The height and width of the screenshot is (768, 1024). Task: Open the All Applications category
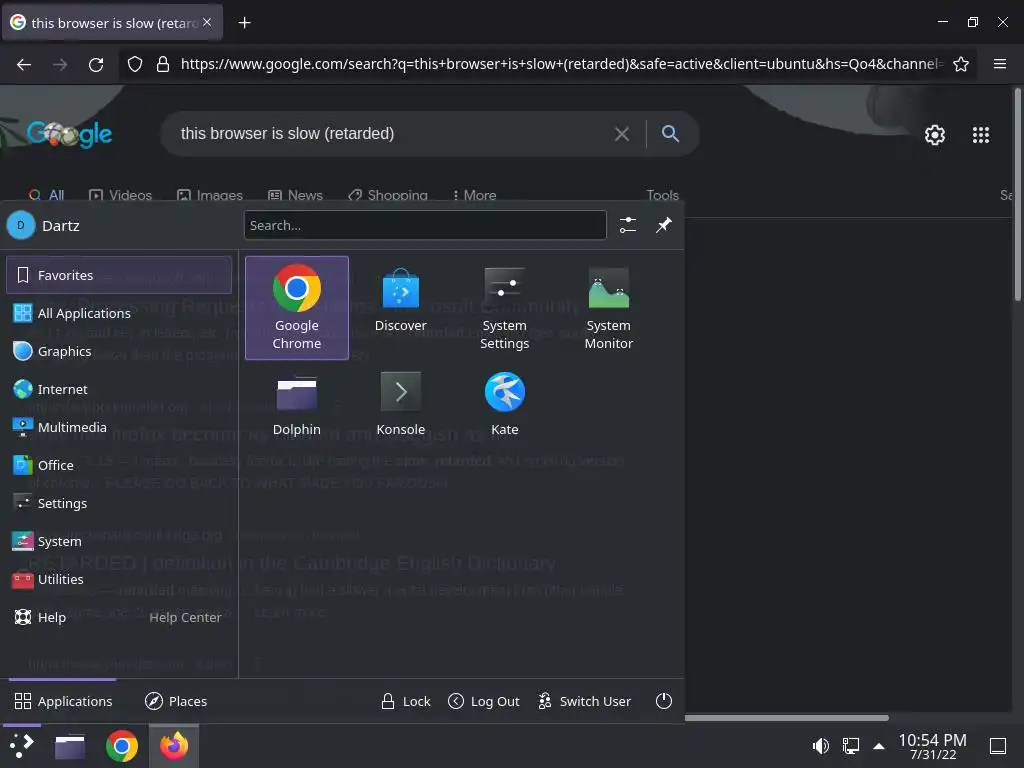pyautogui.click(x=119, y=313)
